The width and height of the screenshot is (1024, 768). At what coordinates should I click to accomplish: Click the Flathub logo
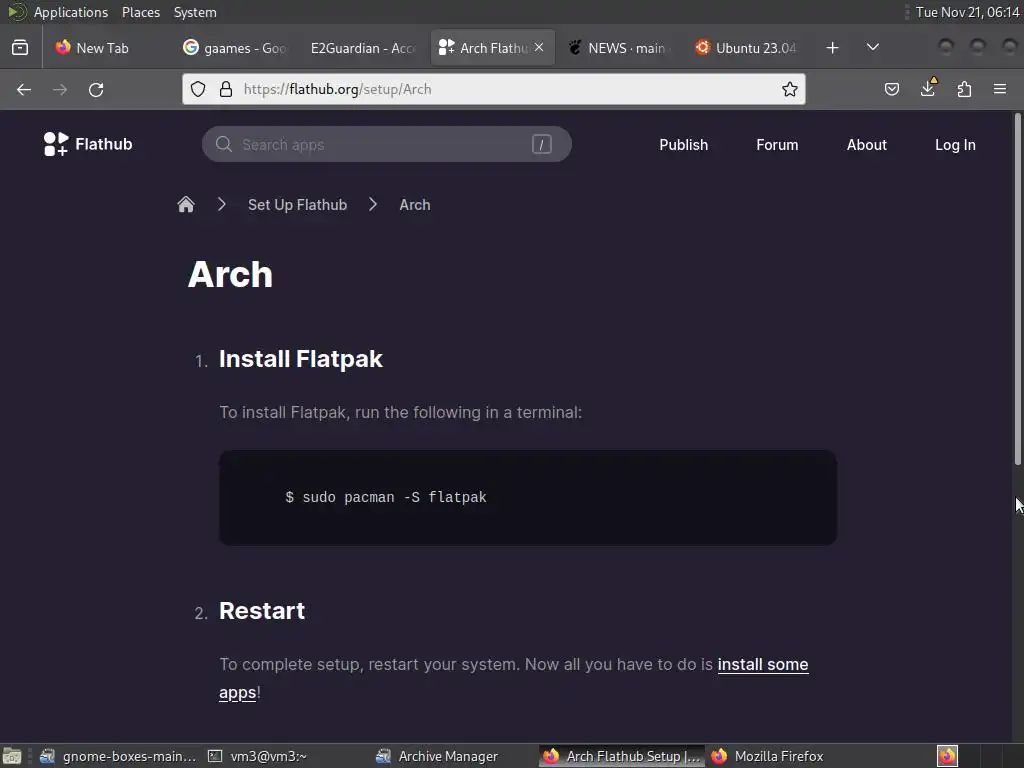[88, 144]
